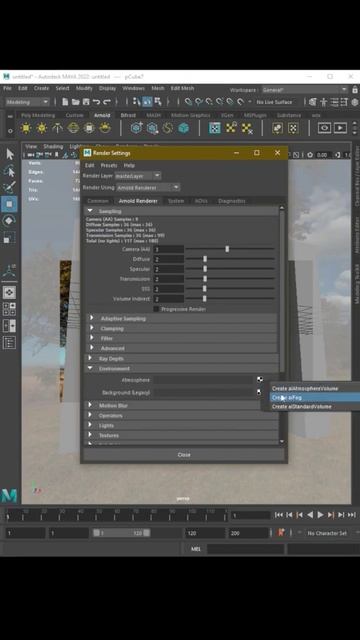Toggle the Progressive Render checkbox
Viewport: 360px width, 640px height.
[x=156, y=309]
